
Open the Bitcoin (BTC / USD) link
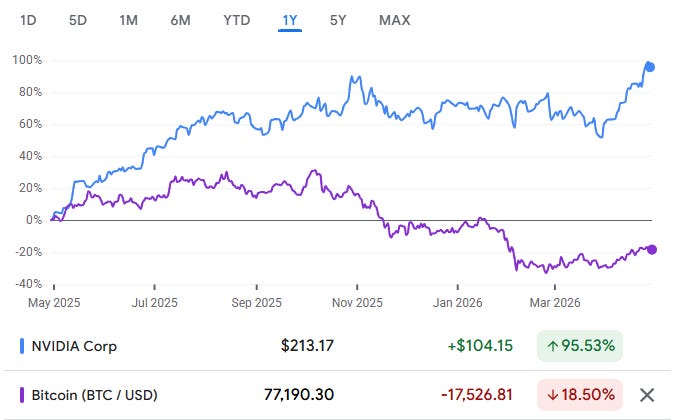click(95, 395)
